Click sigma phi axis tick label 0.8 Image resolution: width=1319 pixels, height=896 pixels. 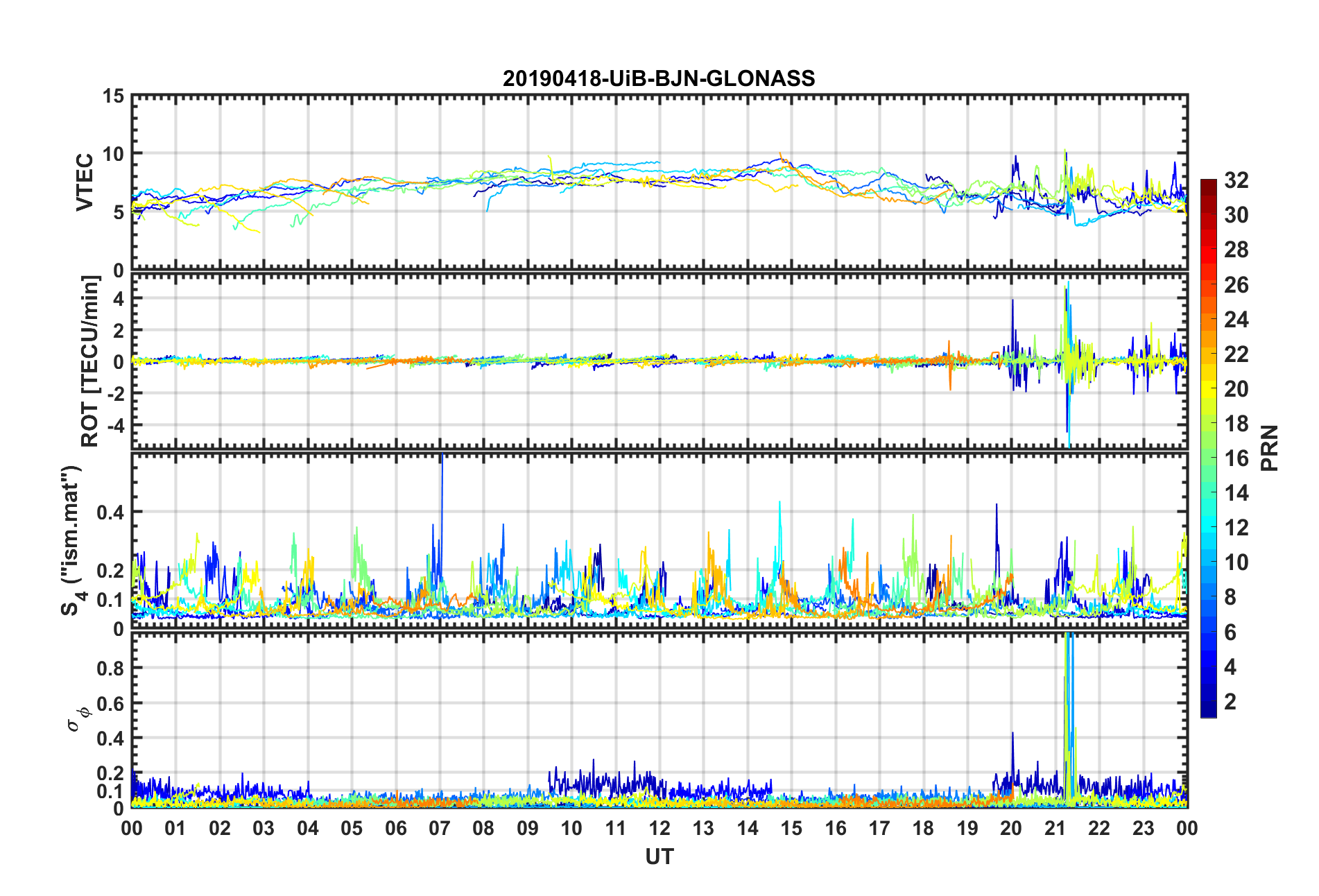click(x=110, y=669)
